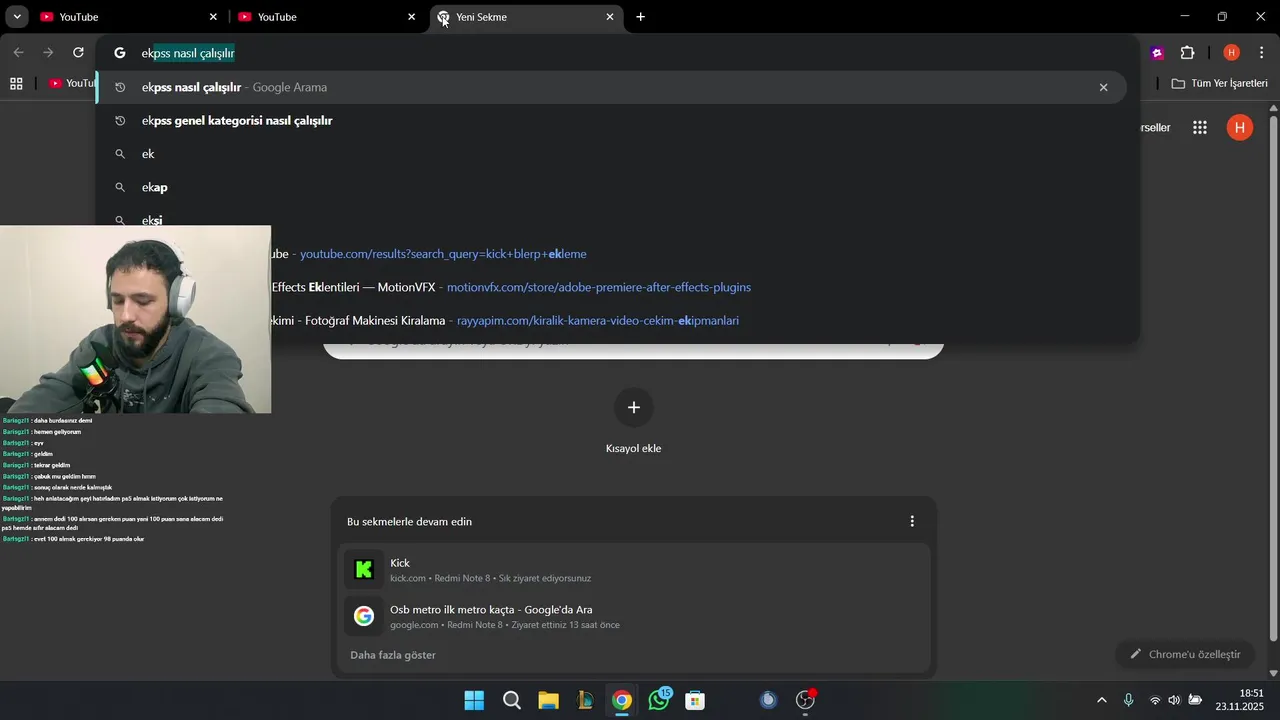Viewport: 1280px width, 720px height.
Task: Select suggestion 'ekpss nasıl çalışılır - Google Arama'
Action: tap(610, 87)
